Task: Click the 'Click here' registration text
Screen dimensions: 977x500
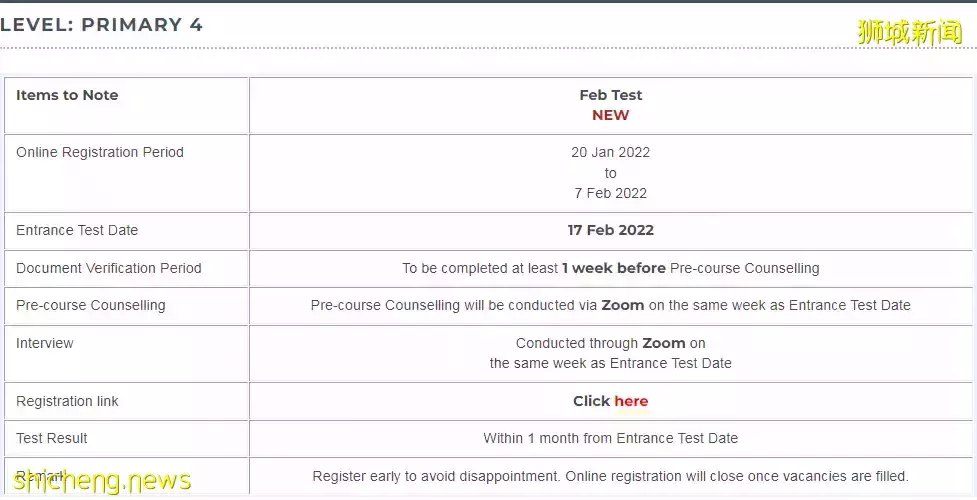Action: [x=611, y=401]
